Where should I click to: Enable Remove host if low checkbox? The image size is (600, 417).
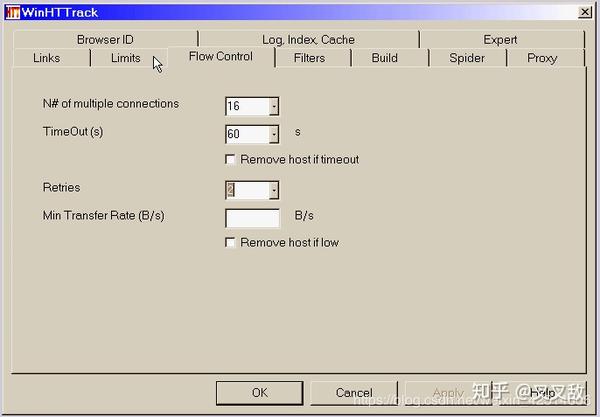click(x=230, y=242)
